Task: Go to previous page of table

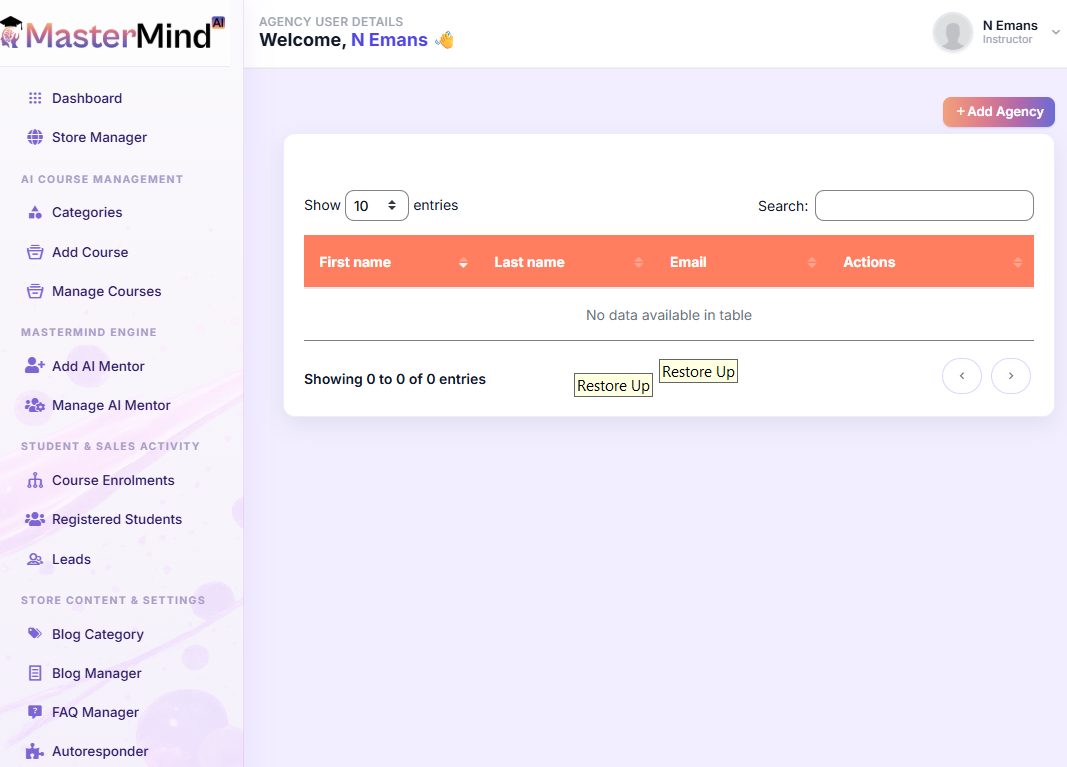Action: point(961,376)
